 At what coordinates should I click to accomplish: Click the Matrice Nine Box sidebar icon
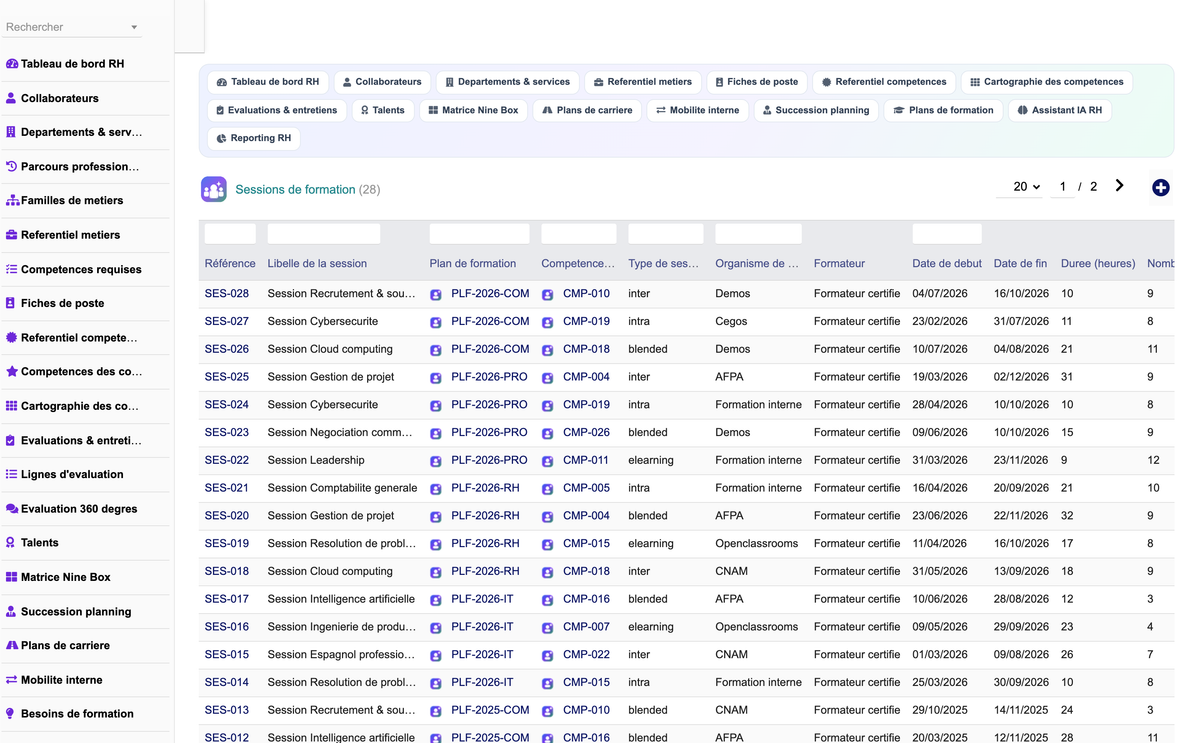[12, 577]
